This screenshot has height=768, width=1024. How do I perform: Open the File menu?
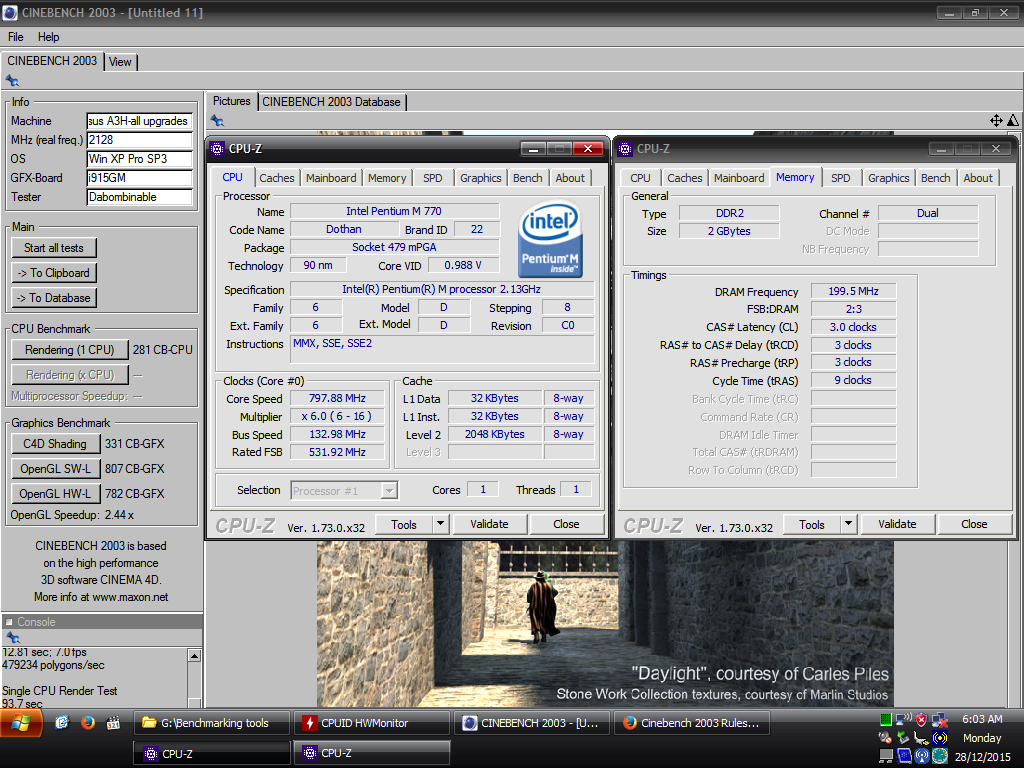click(16, 37)
